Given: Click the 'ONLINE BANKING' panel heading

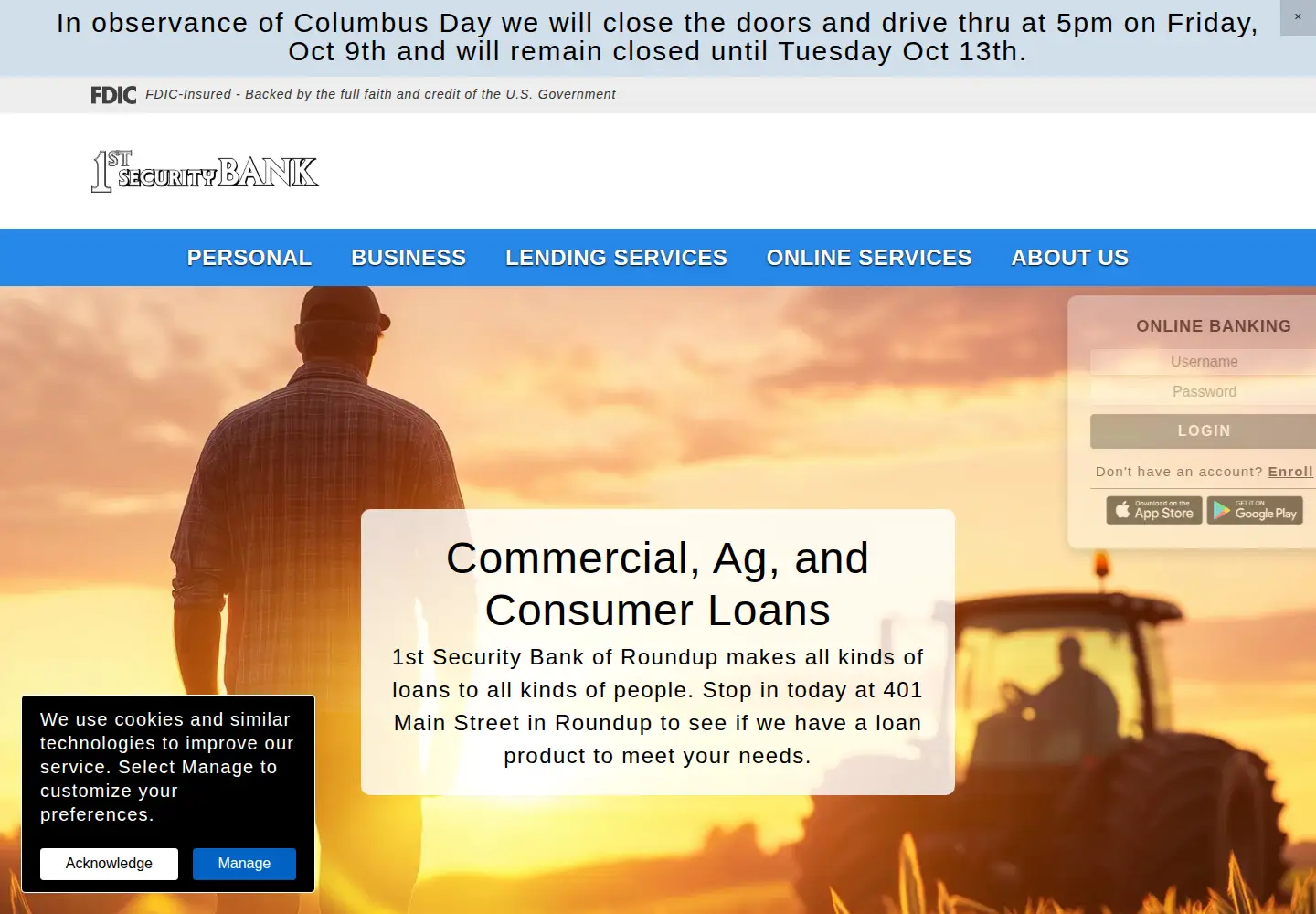Looking at the screenshot, I should [x=1214, y=326].
